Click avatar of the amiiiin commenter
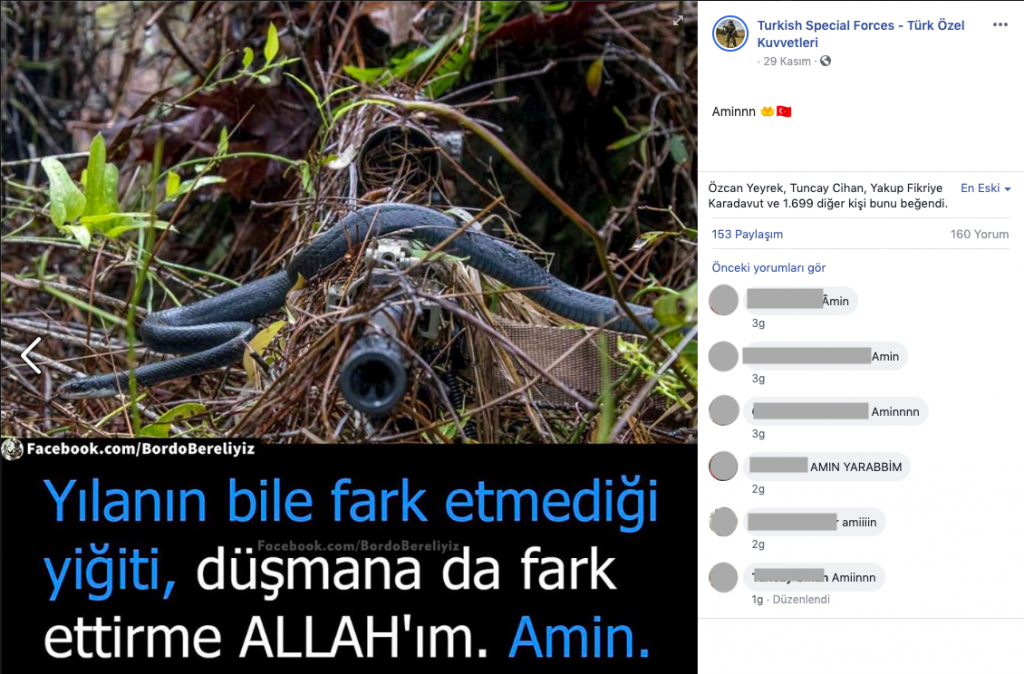The image size is (1024, 674). pyautogui.click(x=724, y=522)
